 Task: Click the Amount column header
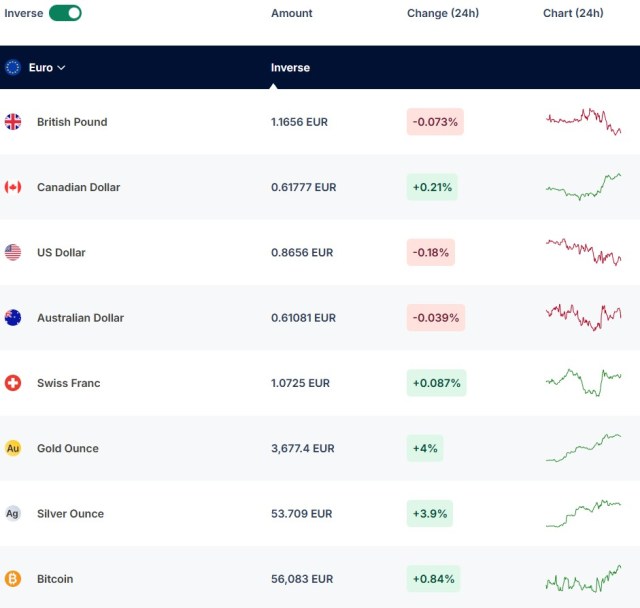[291, 13]
